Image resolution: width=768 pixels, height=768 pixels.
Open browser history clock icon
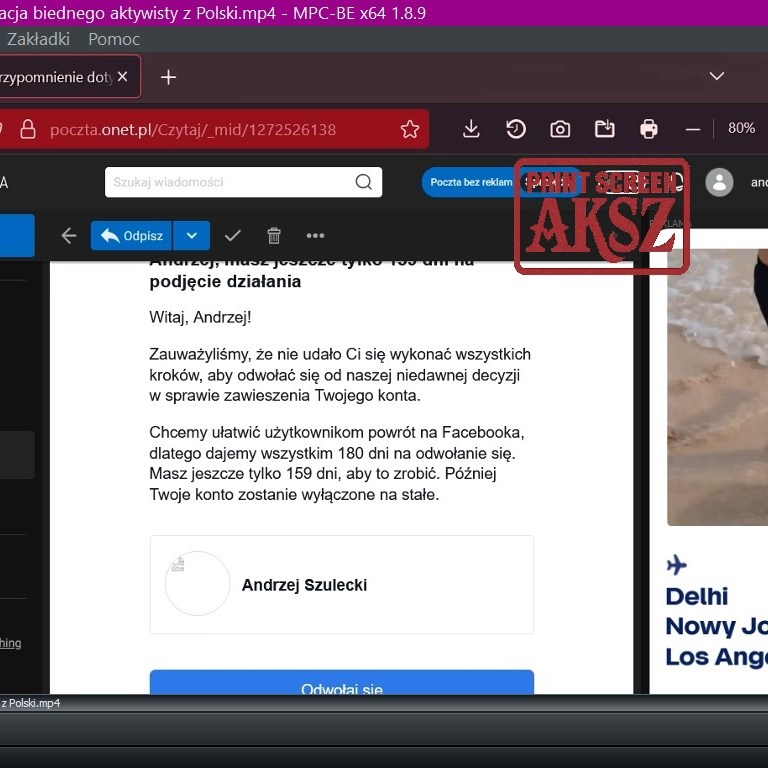tap(516, 129)
